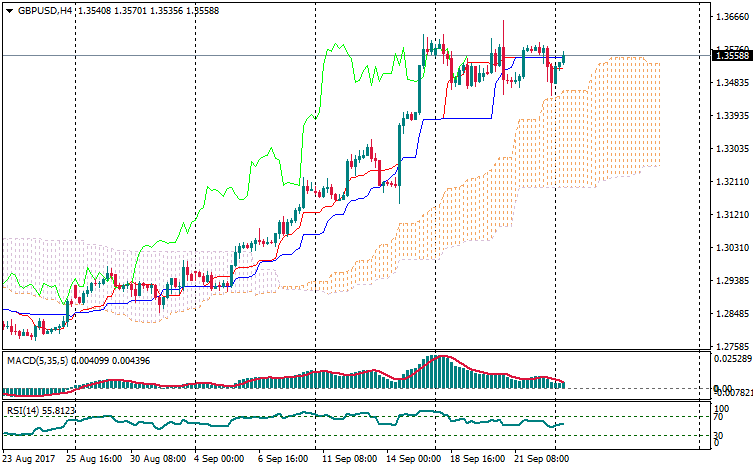Screen dimensions: 753x470
Task: Select the MACD(5,35,5) indicator label
Action: tap(36, 359)
